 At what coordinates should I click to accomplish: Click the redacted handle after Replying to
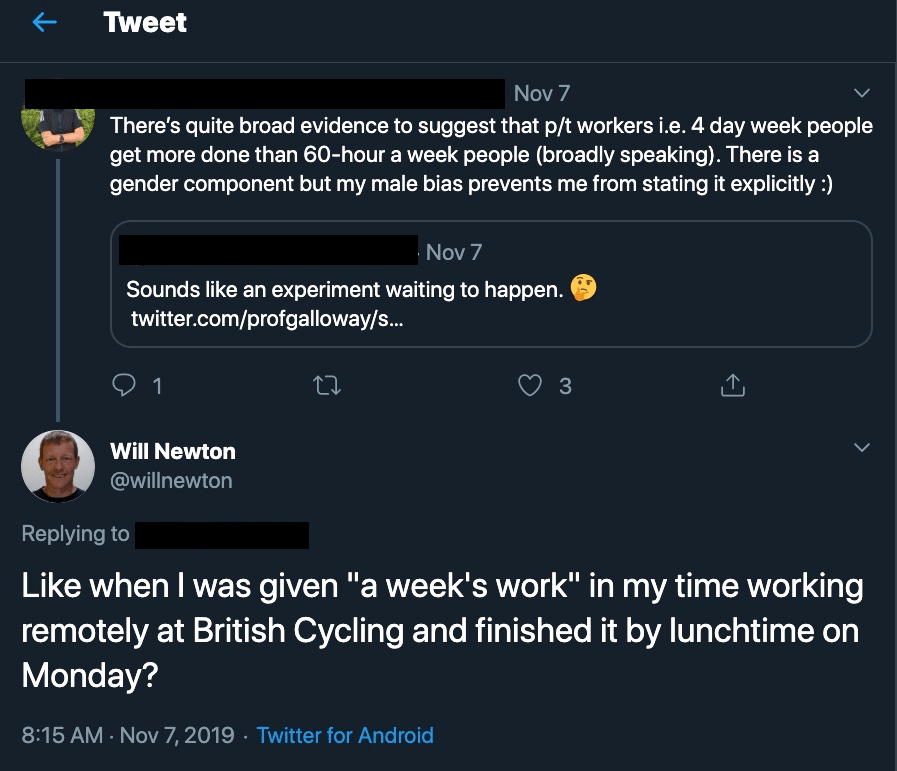pos(221,534)
